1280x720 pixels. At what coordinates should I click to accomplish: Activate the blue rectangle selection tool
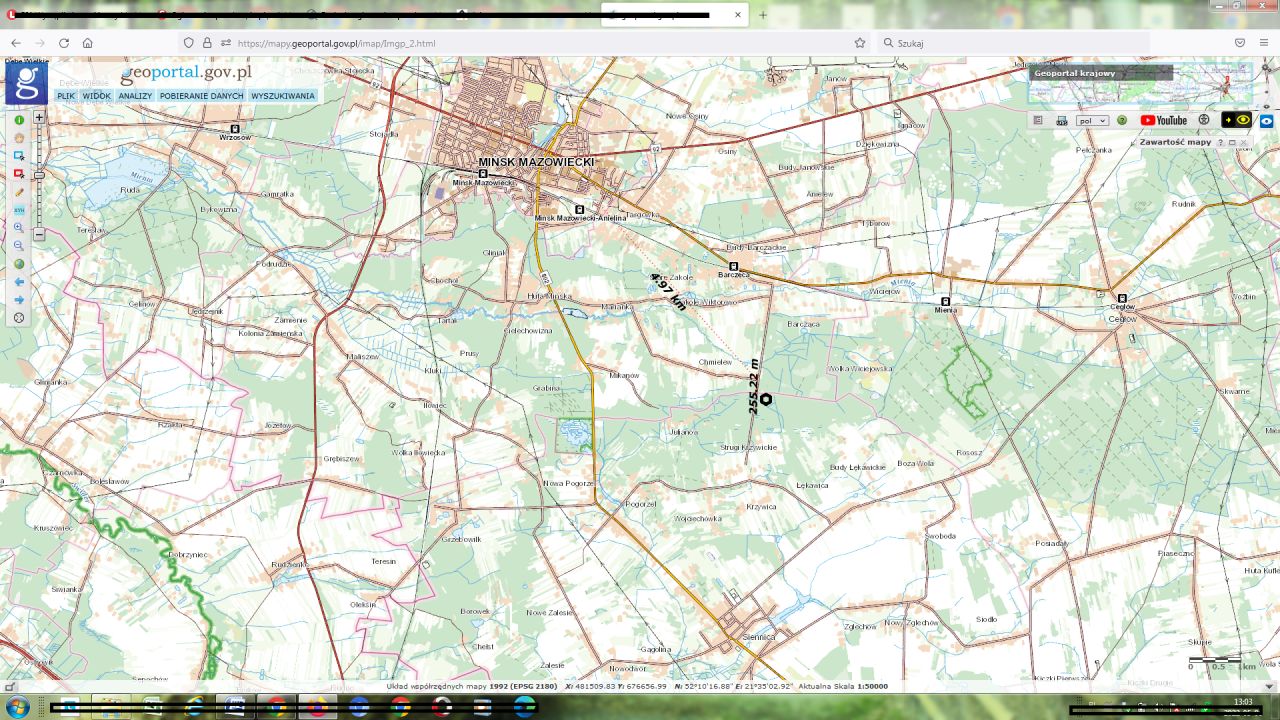[19, 156]
